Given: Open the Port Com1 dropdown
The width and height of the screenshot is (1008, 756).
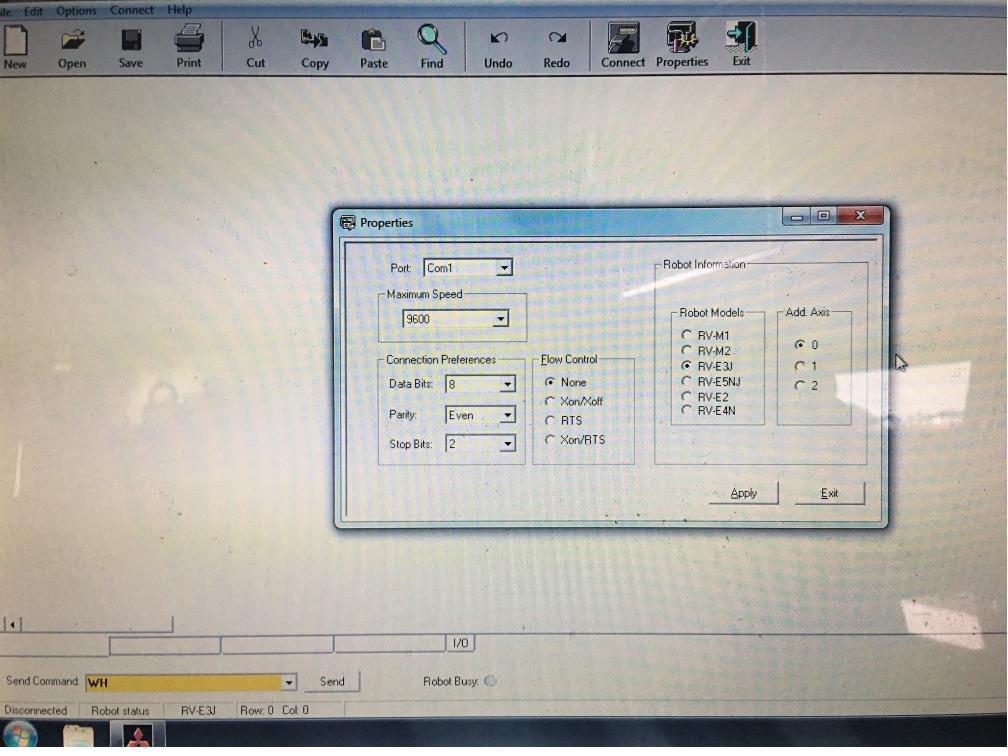Looking at the screenshot, I should 505,267.
